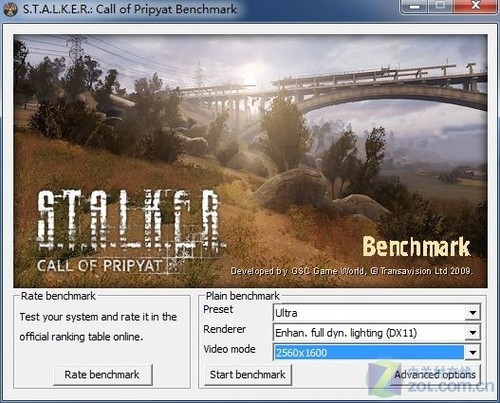
Task: Select the highlighted 2560x1600 video mode field
Action: 369,353
